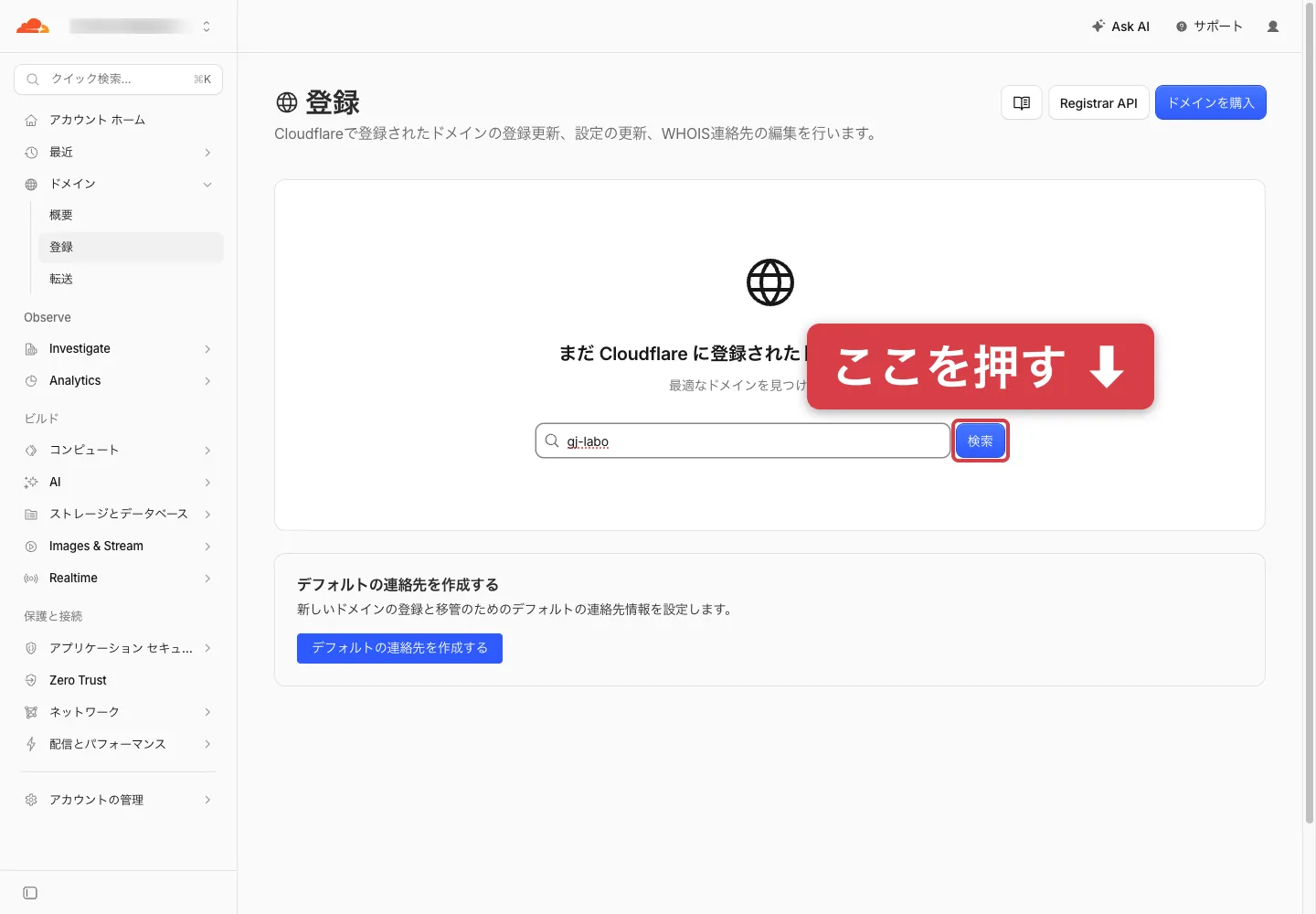Click globe icon beside 登録 heading

coord(287,102)
